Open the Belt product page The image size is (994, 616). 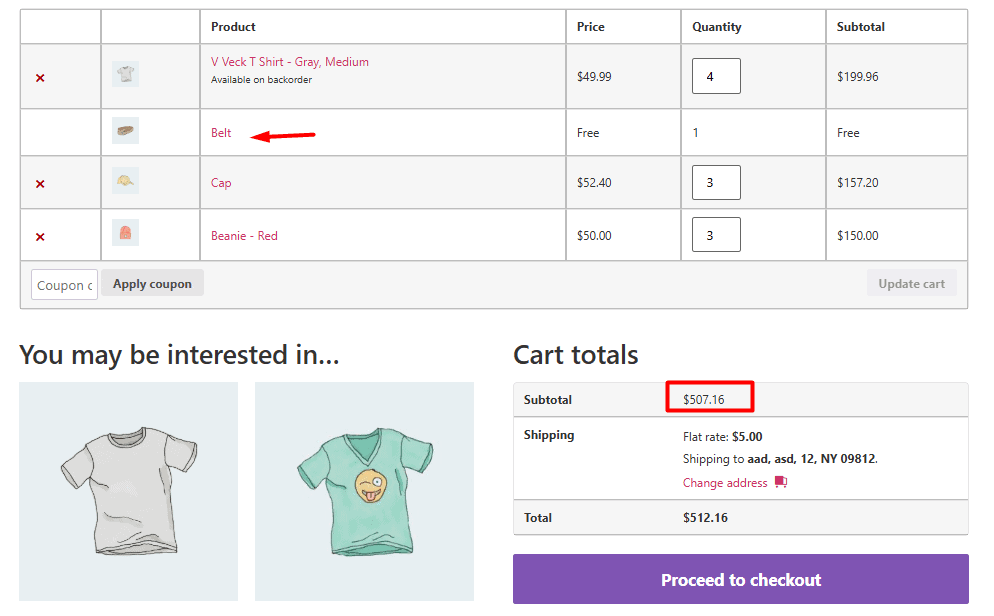tap(220, 132)
